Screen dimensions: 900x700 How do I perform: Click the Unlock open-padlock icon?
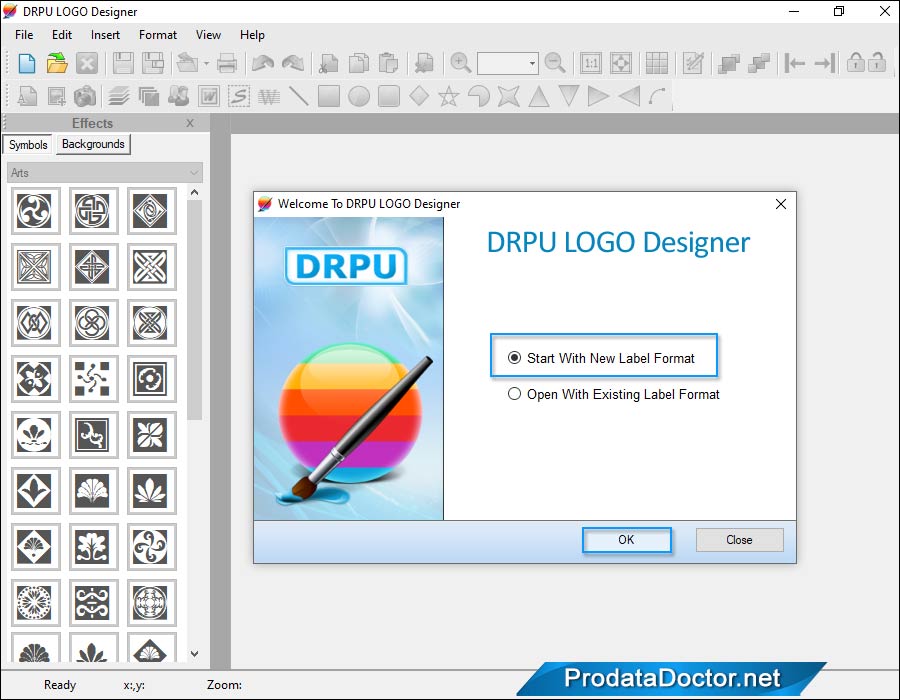tap(877, 62)
